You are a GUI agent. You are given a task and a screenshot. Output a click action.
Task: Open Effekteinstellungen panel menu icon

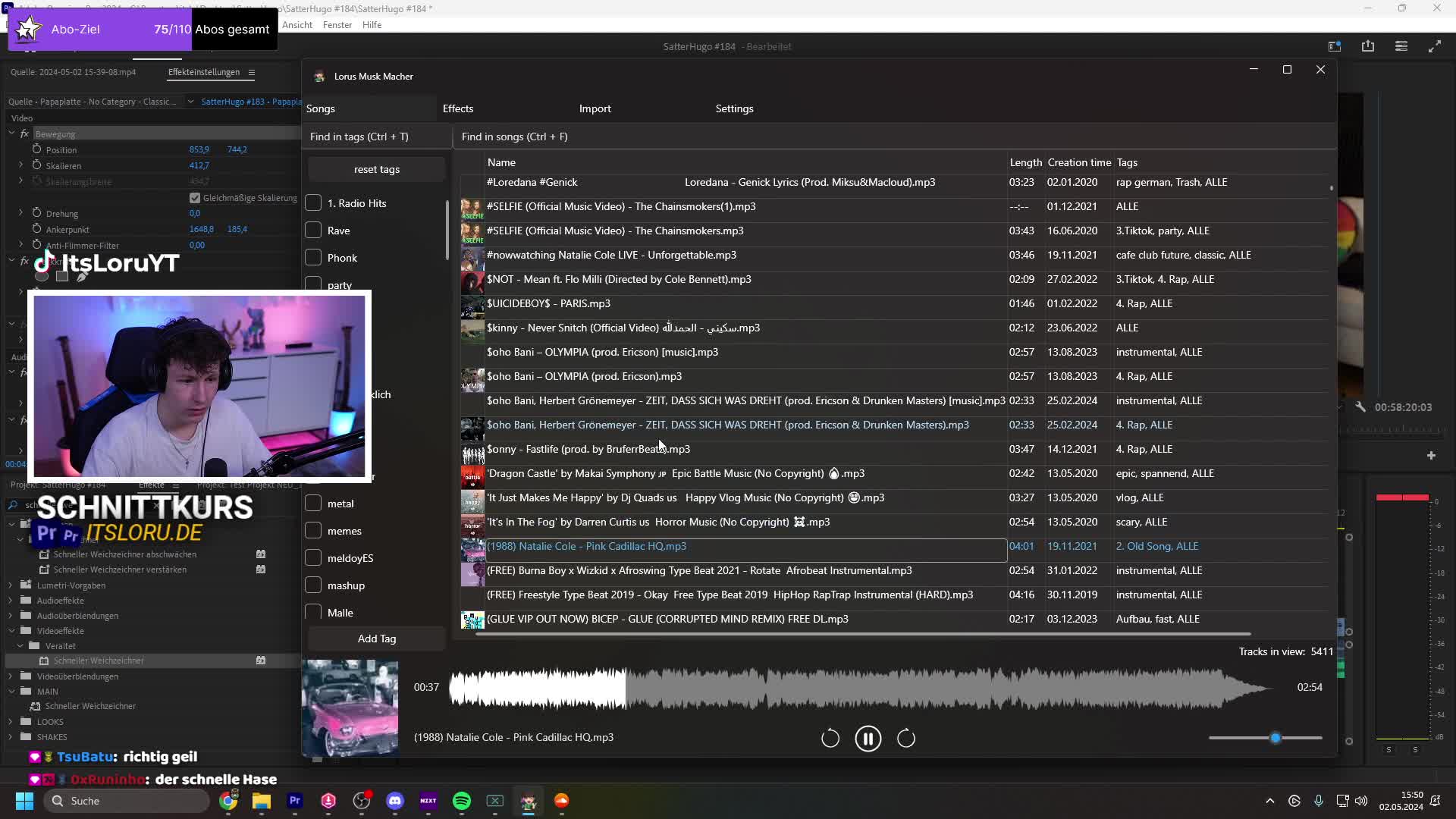251,73
